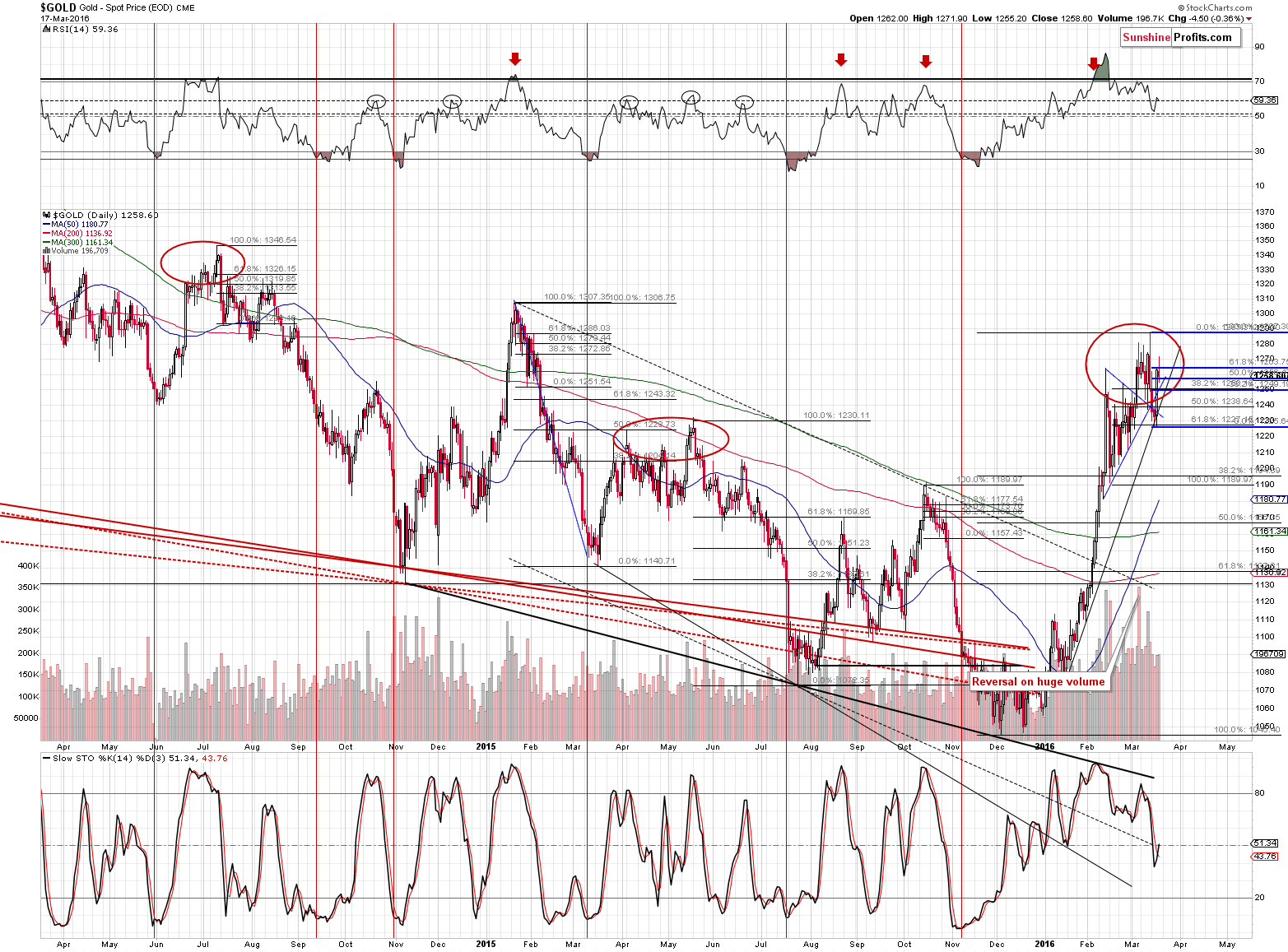Click the RSI axis tag 59.36

click(1265, 100)
